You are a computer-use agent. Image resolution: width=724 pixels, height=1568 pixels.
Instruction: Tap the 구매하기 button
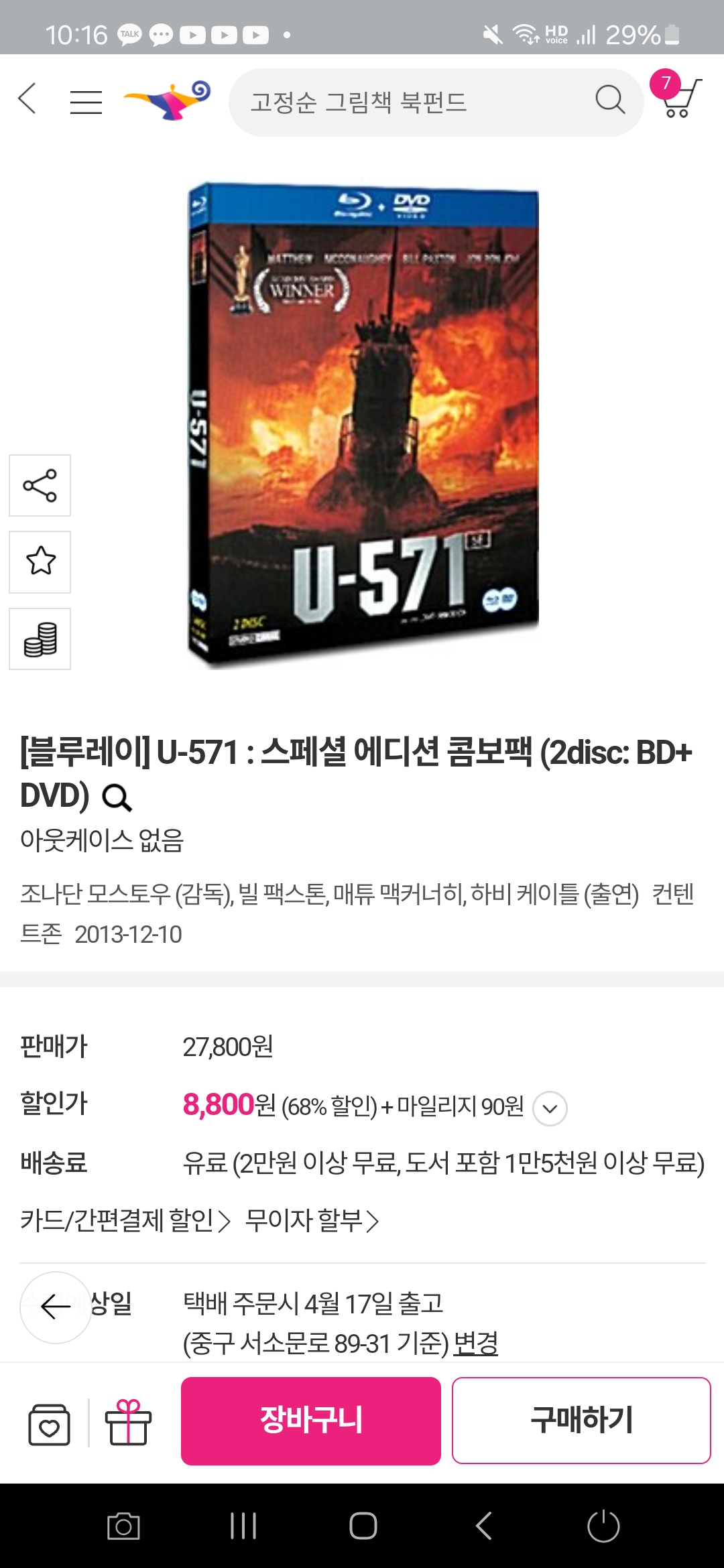[x=581, y=1421]
